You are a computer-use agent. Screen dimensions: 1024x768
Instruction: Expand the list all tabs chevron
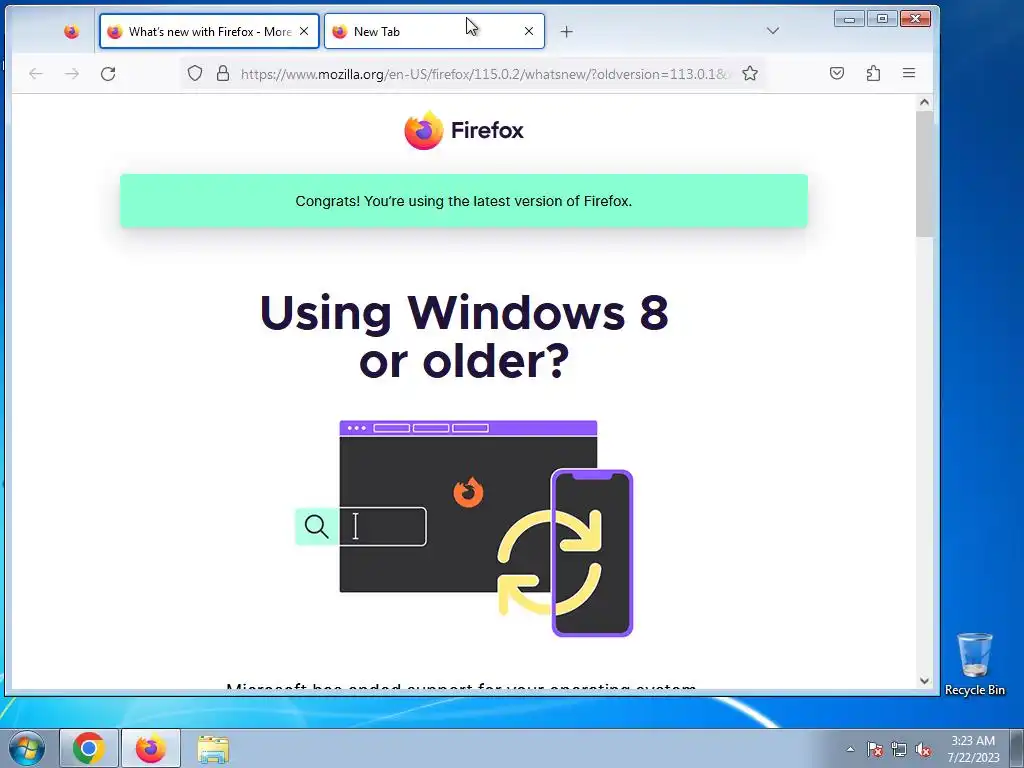click(773, 31)
